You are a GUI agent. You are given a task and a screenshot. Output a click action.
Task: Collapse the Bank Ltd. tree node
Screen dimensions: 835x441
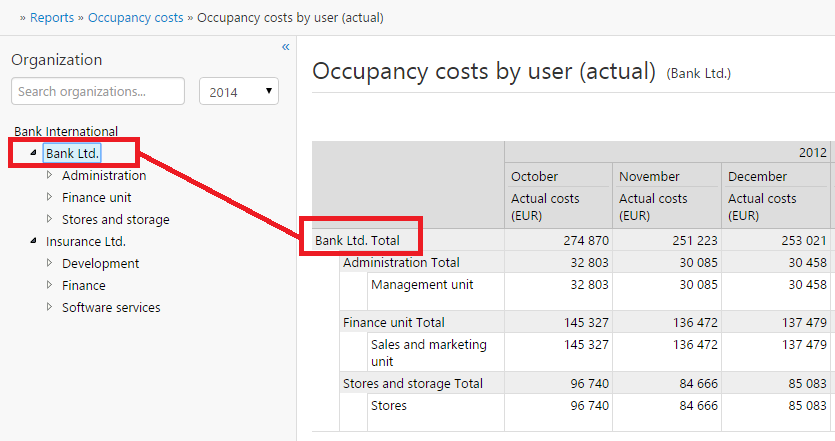tap(33, 154)
